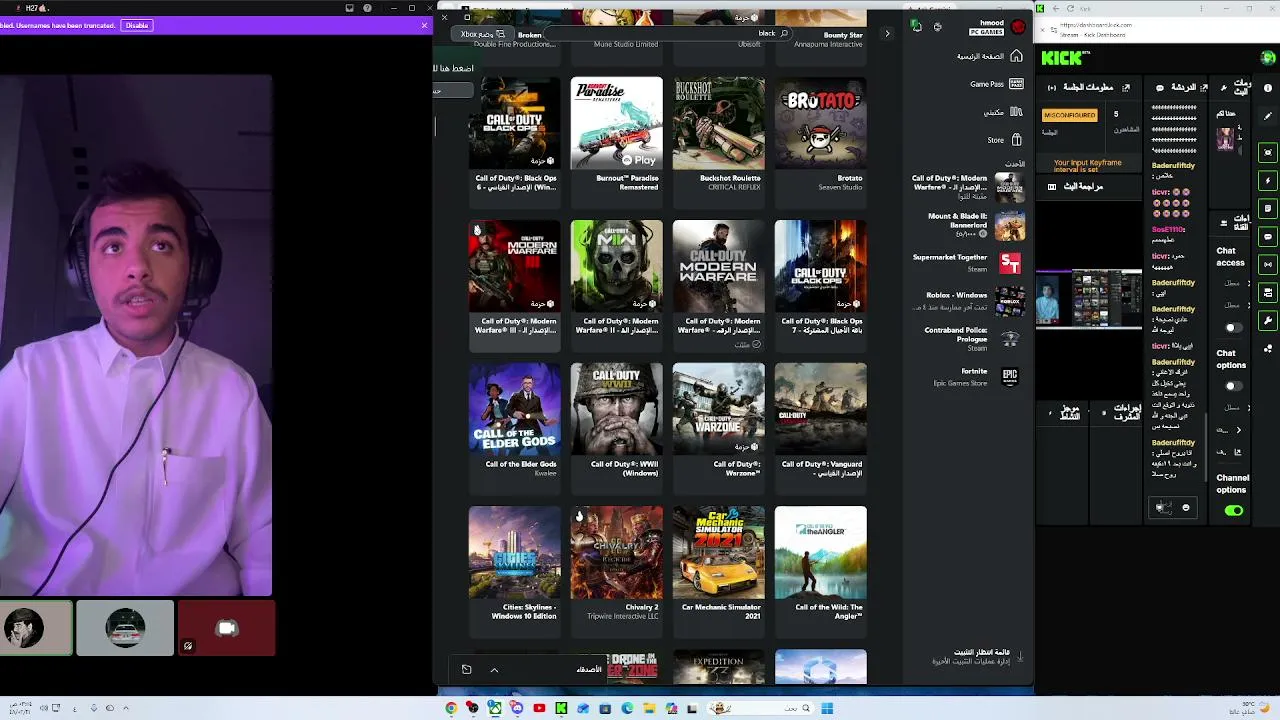1280x720 pixels.
Task: Open Fortnite in the recent games list
Action: (966, 376)
